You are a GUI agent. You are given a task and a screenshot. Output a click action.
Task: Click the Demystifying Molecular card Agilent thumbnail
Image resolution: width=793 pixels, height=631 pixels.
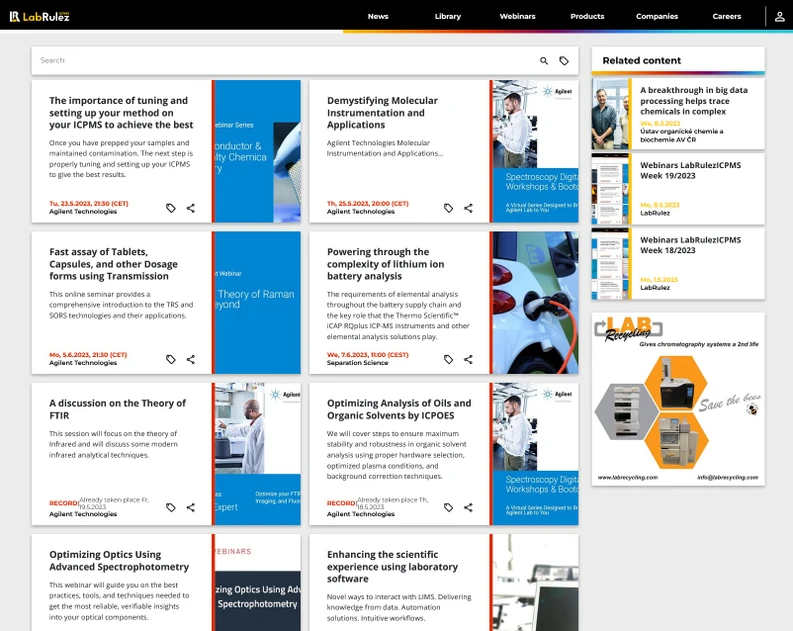click(536, 151)
